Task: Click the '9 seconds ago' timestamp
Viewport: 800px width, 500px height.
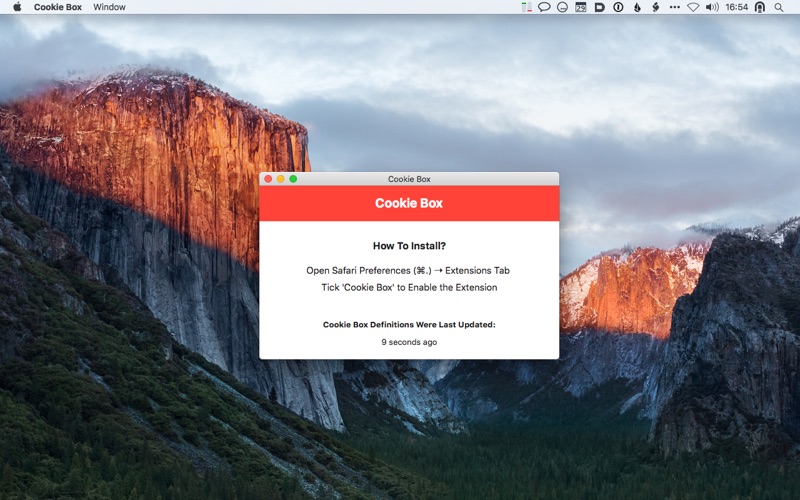Action: click(x=409, y=342)
